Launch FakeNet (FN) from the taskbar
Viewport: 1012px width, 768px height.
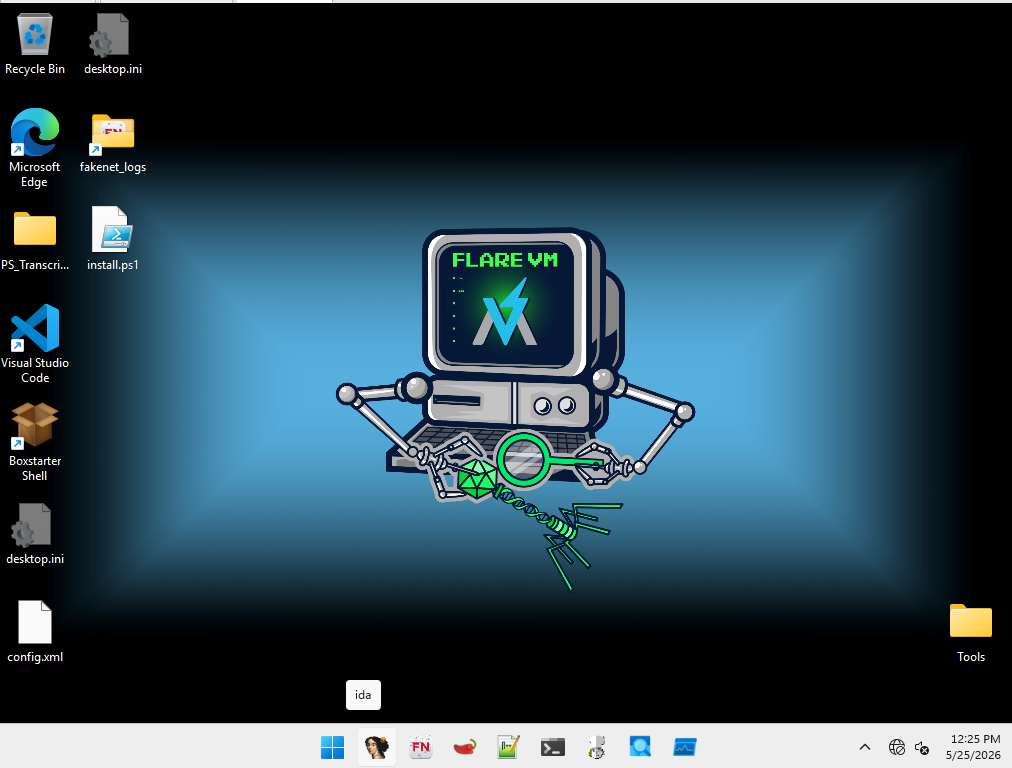tap(421, 747)
